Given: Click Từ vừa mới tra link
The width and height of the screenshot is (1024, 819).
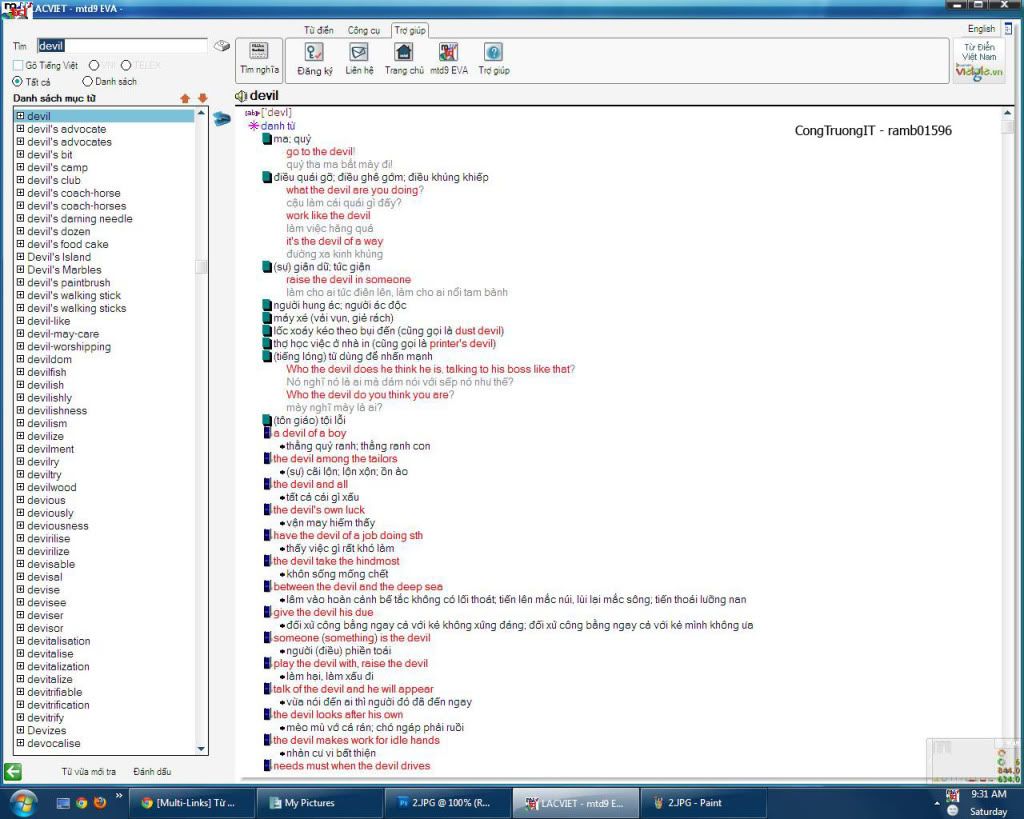Looking at the screenshot, I should [89, 772].
